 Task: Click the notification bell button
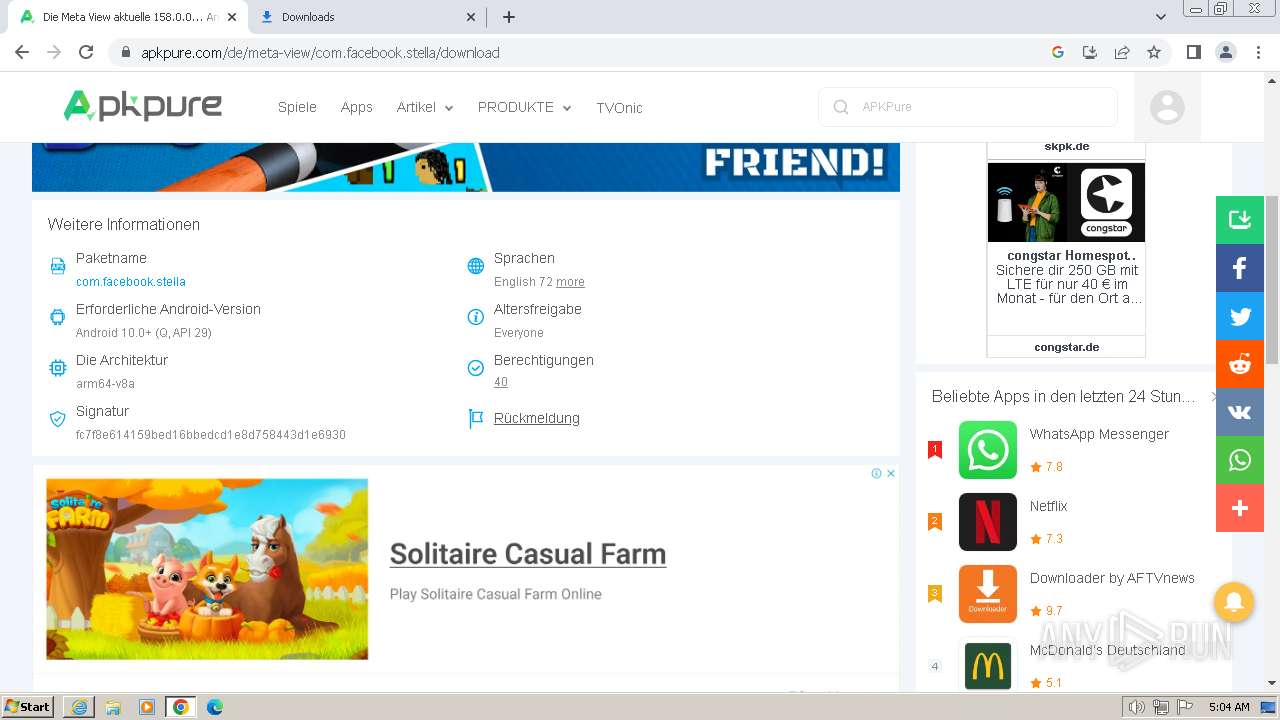(1234, 602)
